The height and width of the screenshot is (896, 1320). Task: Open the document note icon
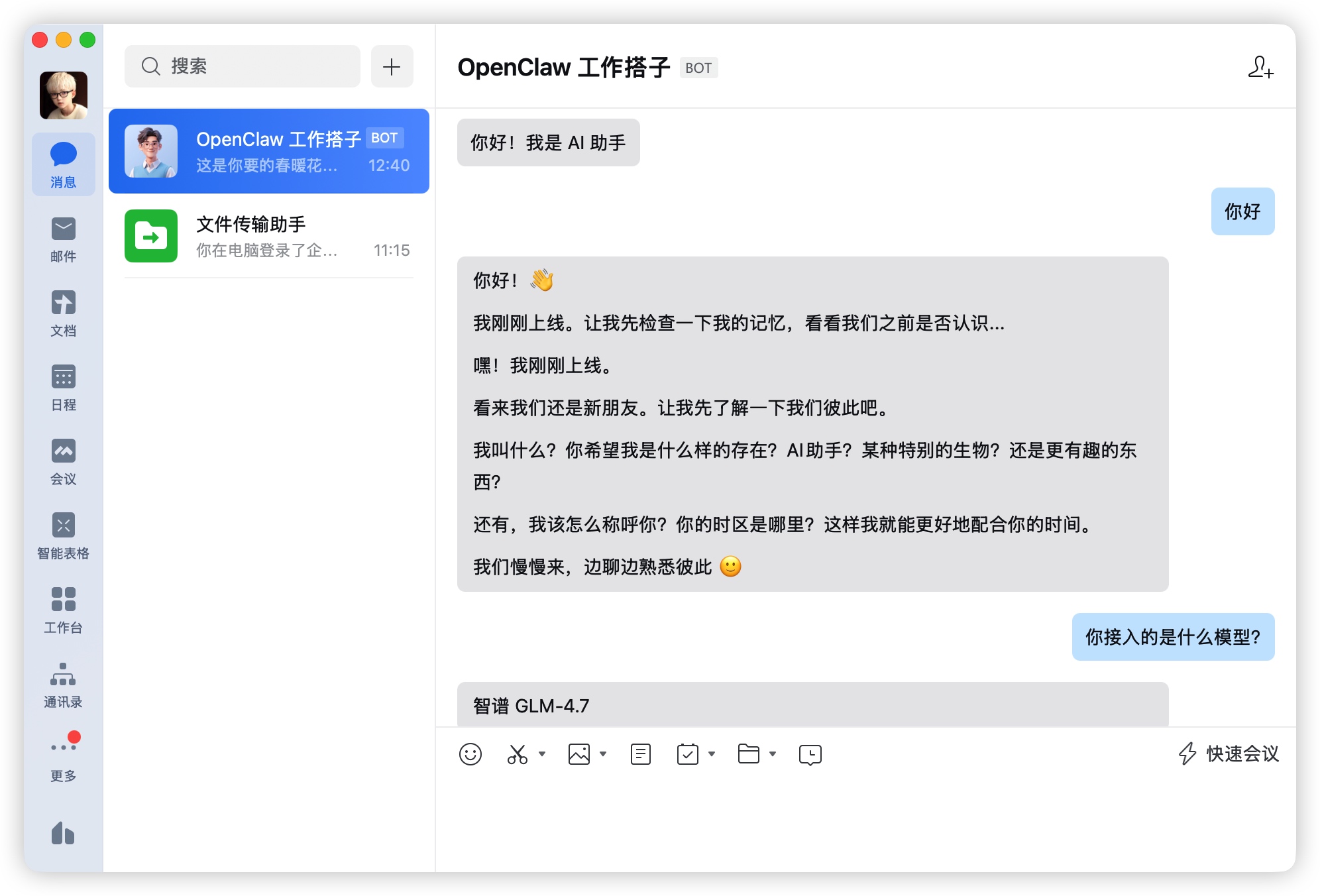[640, 754]
